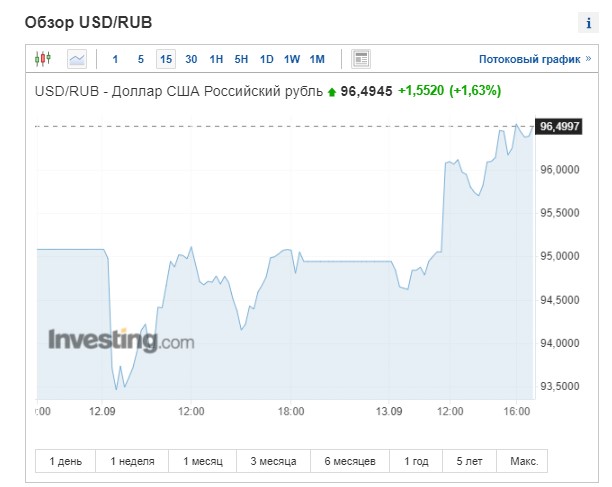Open the news table icon
The width and height of the screenshot is (612, 487).
coord(361,59)
